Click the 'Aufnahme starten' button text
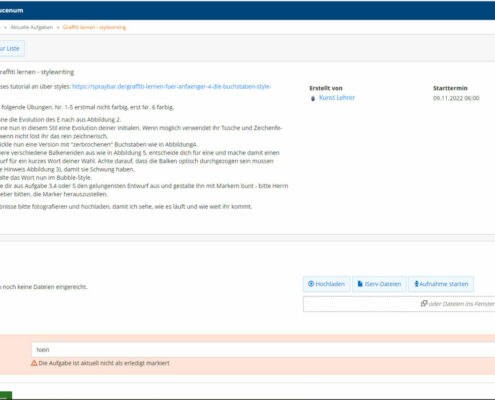Image resolution: width=495 pixels, height=400 pixels. click(444, 284)
